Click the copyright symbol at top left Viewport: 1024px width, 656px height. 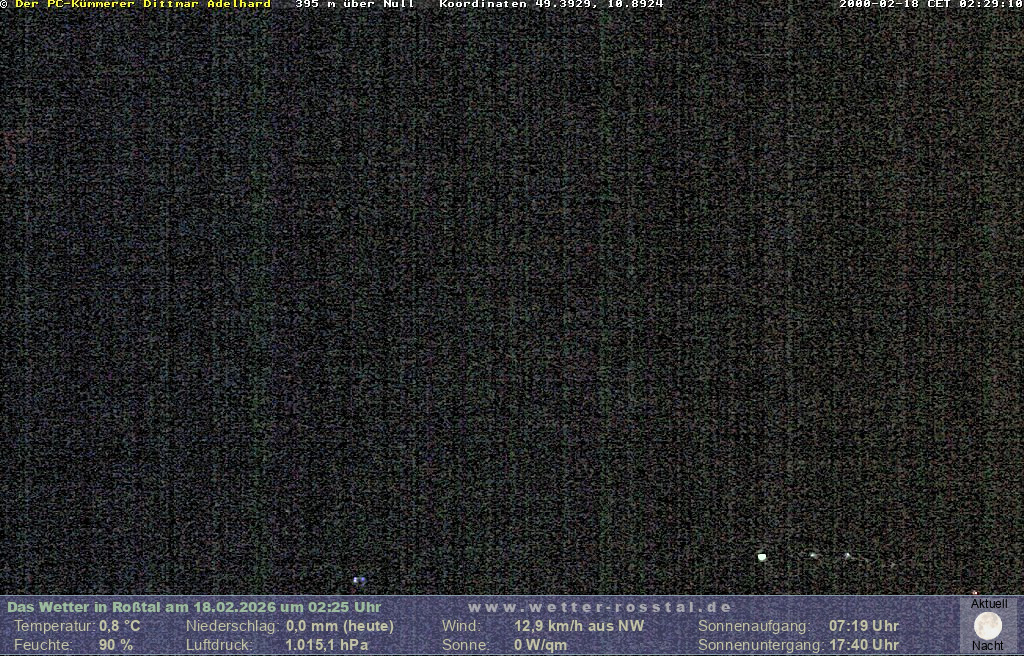4,4
